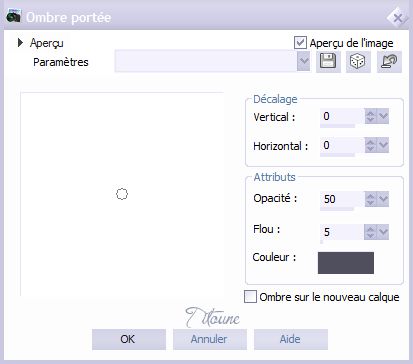Click the randomize parameters dice icon
The width and height of the screenshot is (413, 364).
click(358, 62)
